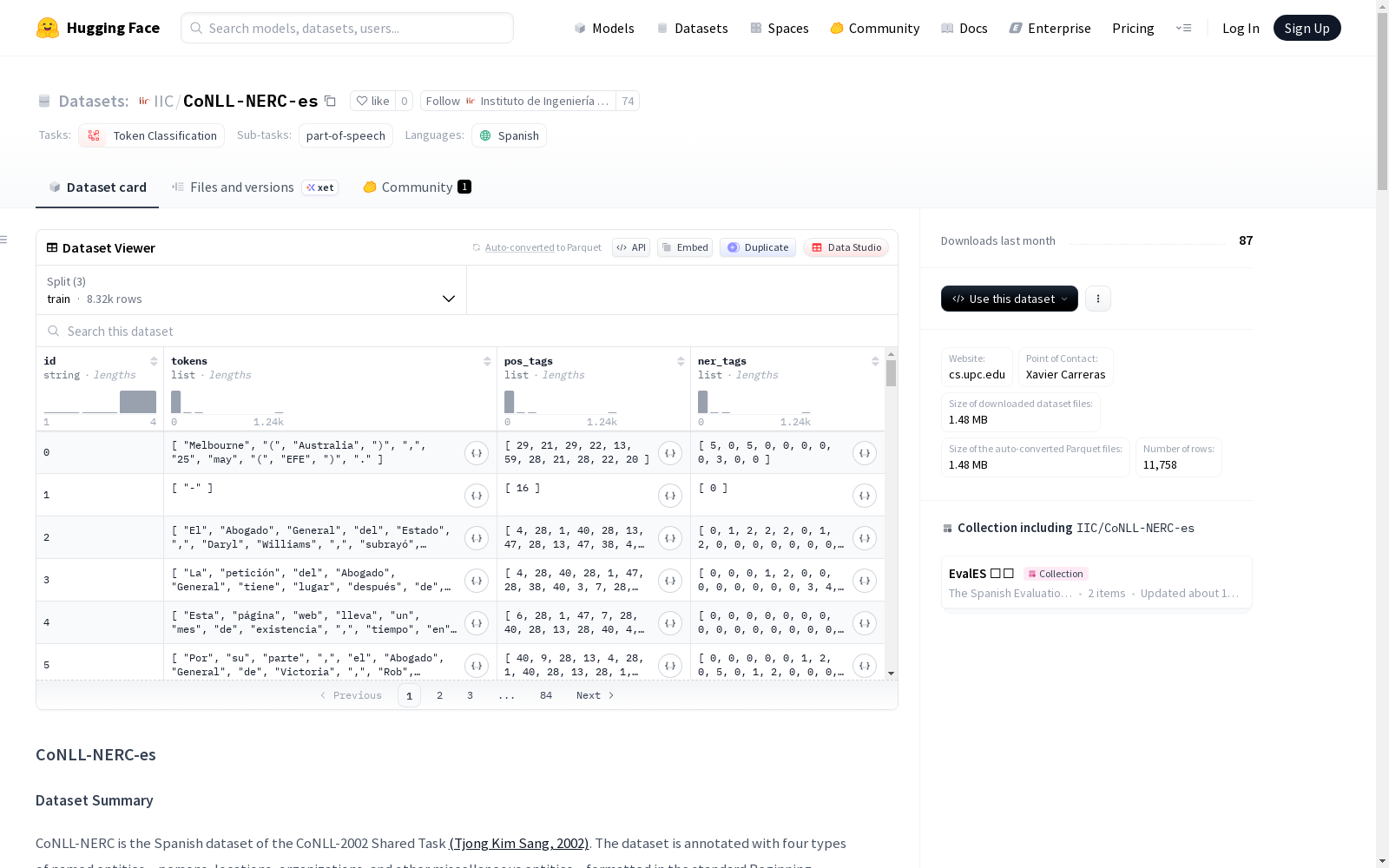Click Next page in dataset viewer
The width and height of the screenshot is (1389, 868).
(x=596, y=695)
